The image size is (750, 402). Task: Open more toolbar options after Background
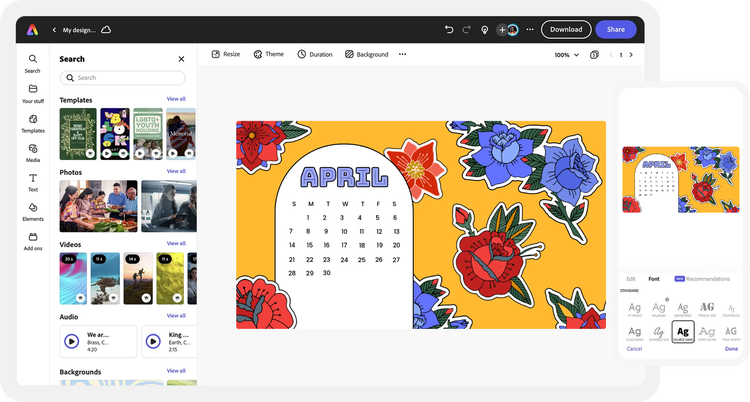[x=402, y=55]
